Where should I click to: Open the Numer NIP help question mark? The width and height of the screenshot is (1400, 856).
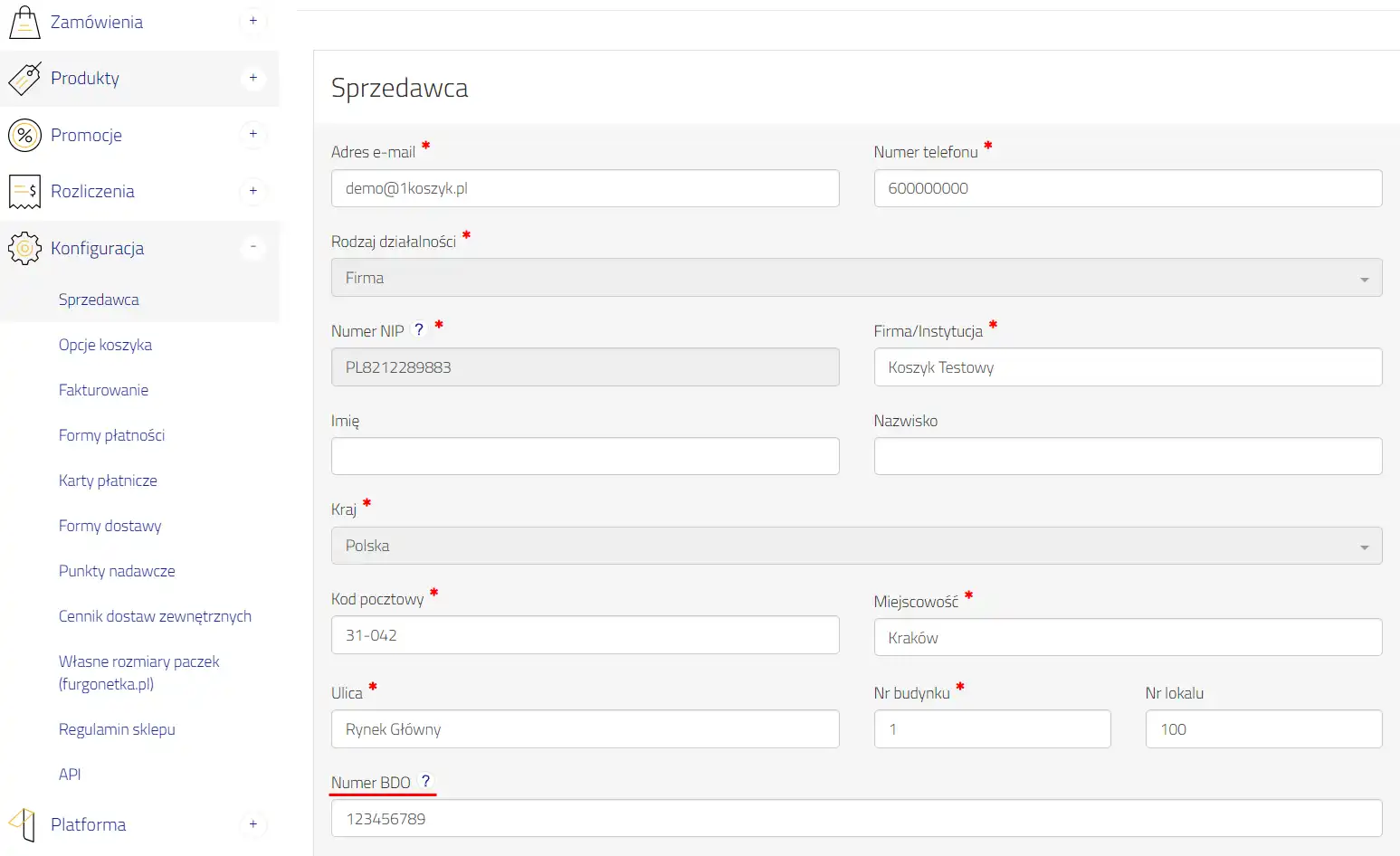419,330
